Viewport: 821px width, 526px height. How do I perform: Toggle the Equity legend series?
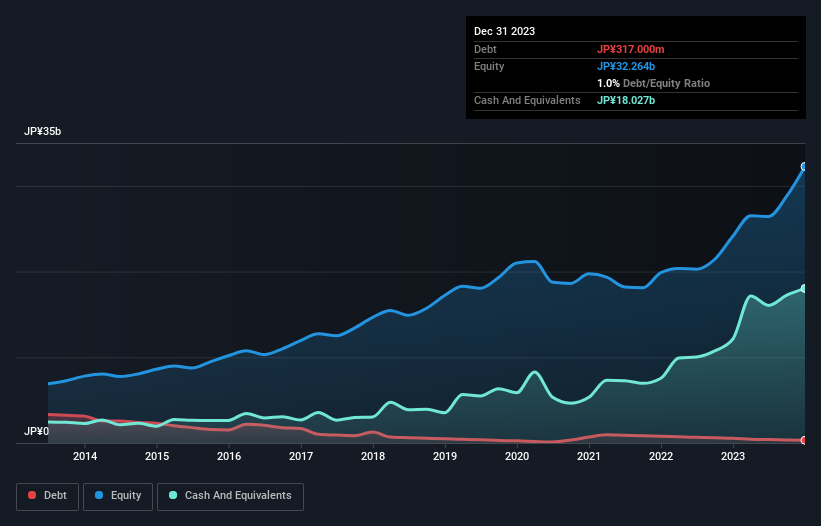click(118, 495)
